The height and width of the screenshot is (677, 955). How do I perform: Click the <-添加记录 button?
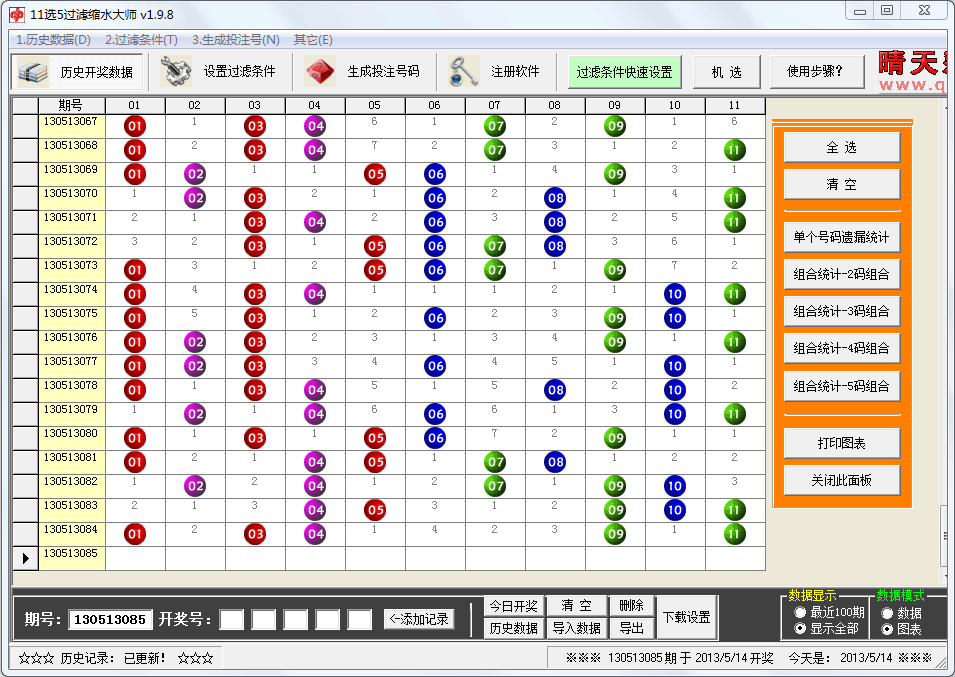pos(419,619)
